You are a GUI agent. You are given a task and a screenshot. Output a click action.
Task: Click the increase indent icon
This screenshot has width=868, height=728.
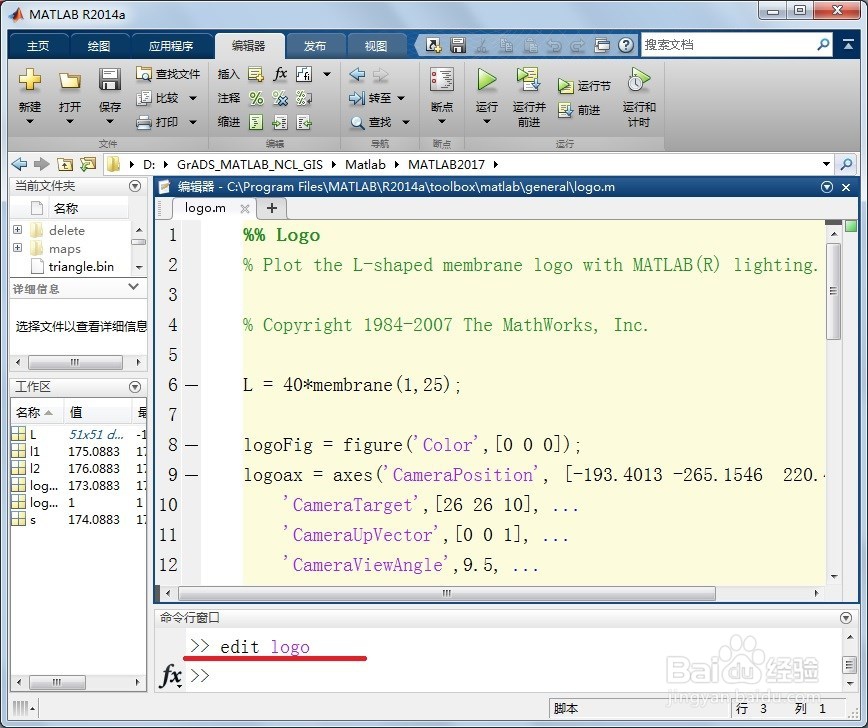[x=280, y=122]
